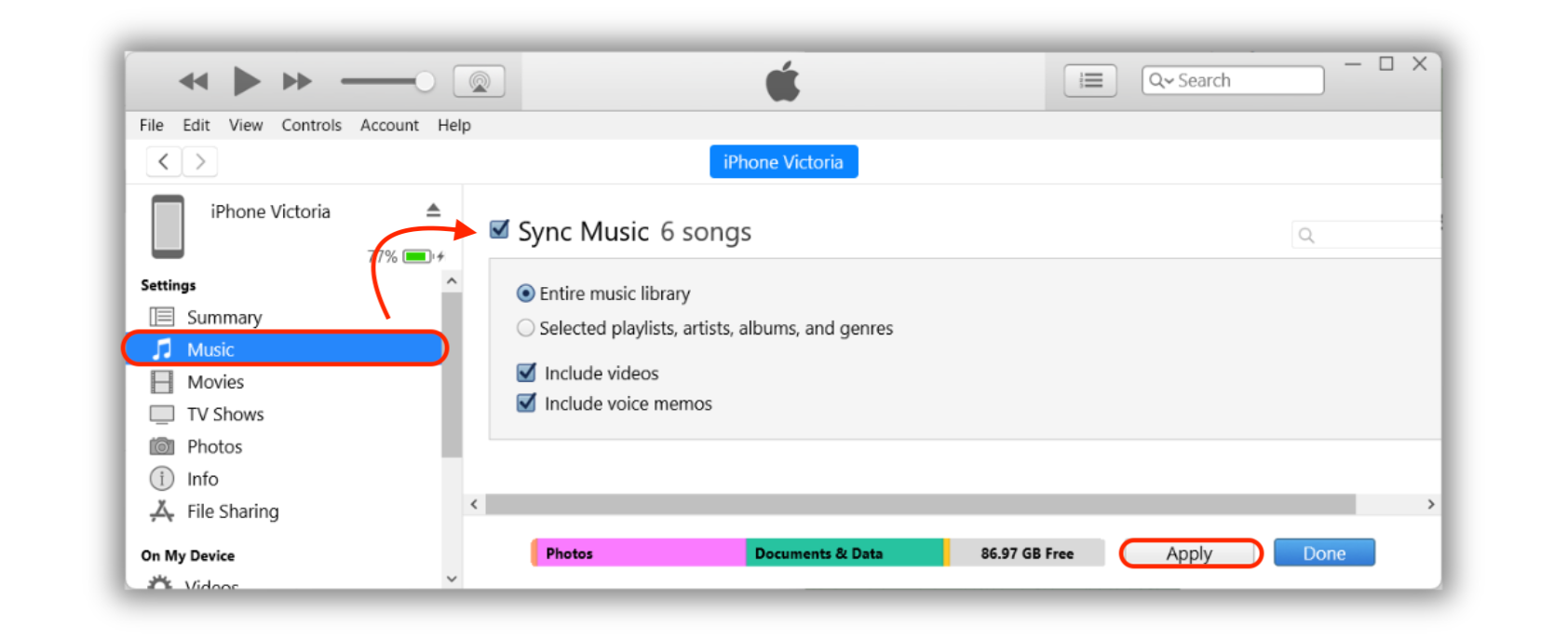Click the fast forward next track button
The image size is (1568, 641).
(297, 82)
